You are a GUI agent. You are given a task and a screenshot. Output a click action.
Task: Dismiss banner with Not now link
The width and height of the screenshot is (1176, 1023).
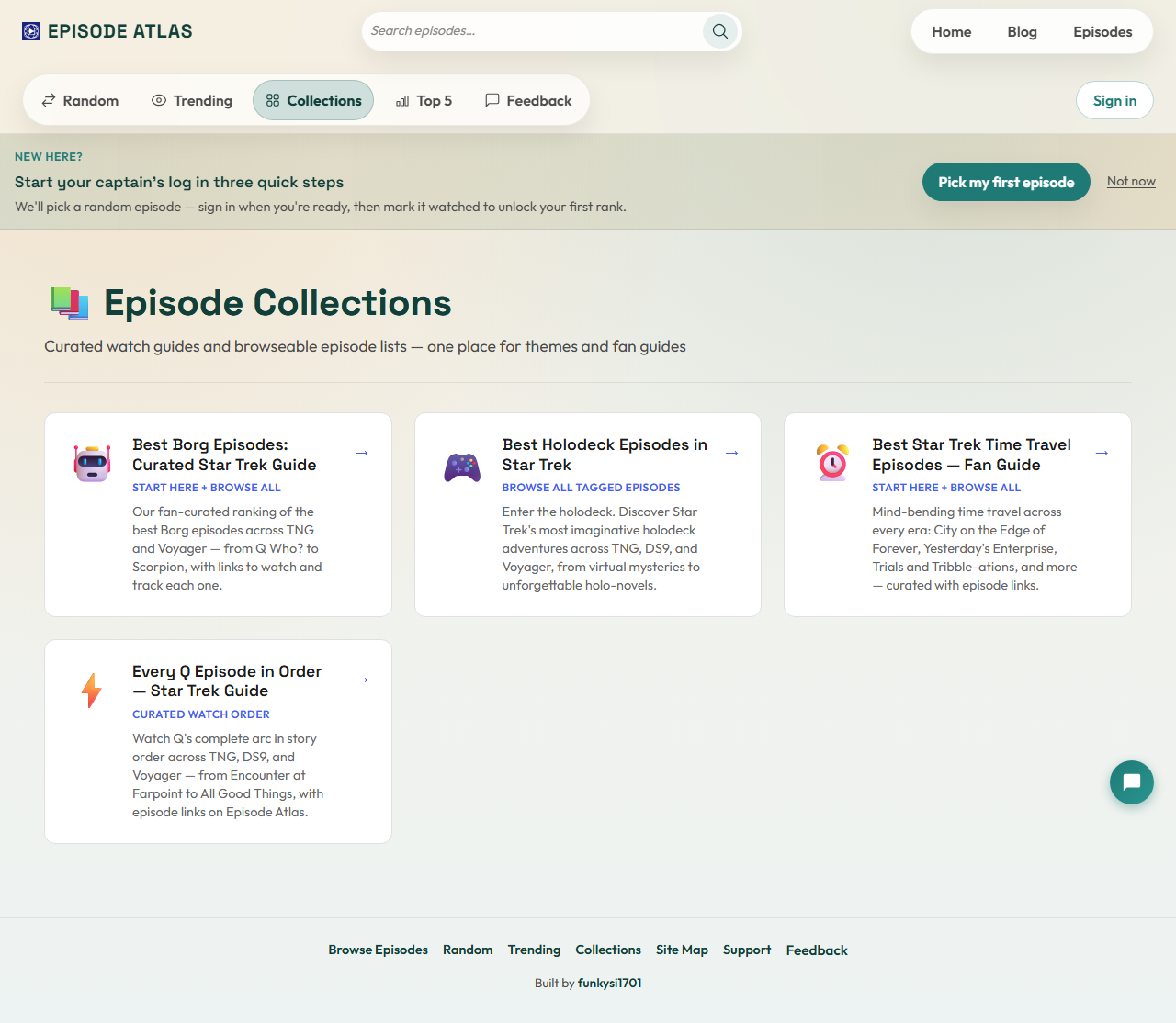click(1131, 182)
